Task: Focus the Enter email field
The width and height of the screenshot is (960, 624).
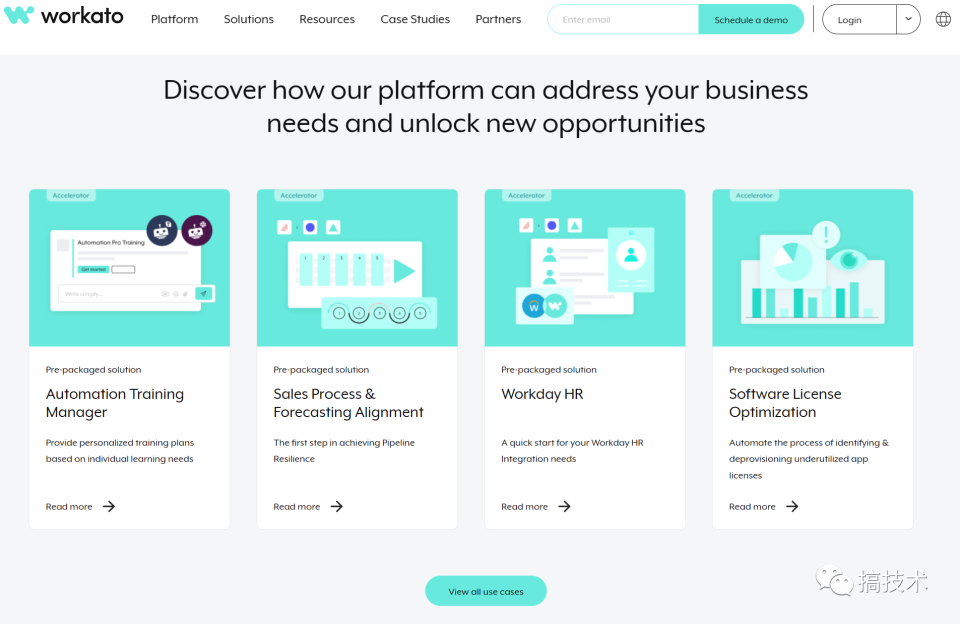Action: coord(623,20)
